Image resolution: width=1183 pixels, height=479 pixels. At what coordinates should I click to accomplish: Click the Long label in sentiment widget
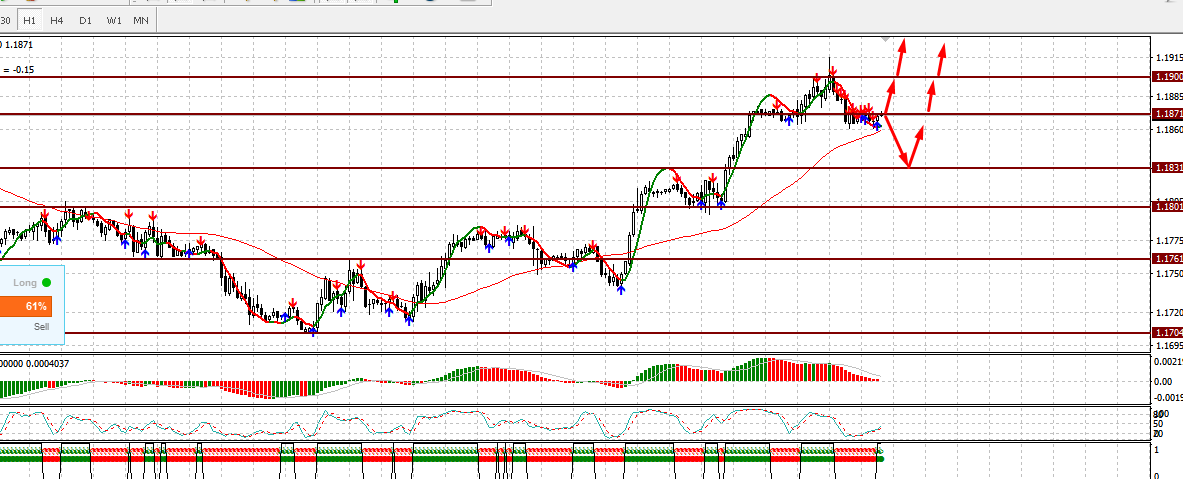pyautogui.click(x=25, y=283)
